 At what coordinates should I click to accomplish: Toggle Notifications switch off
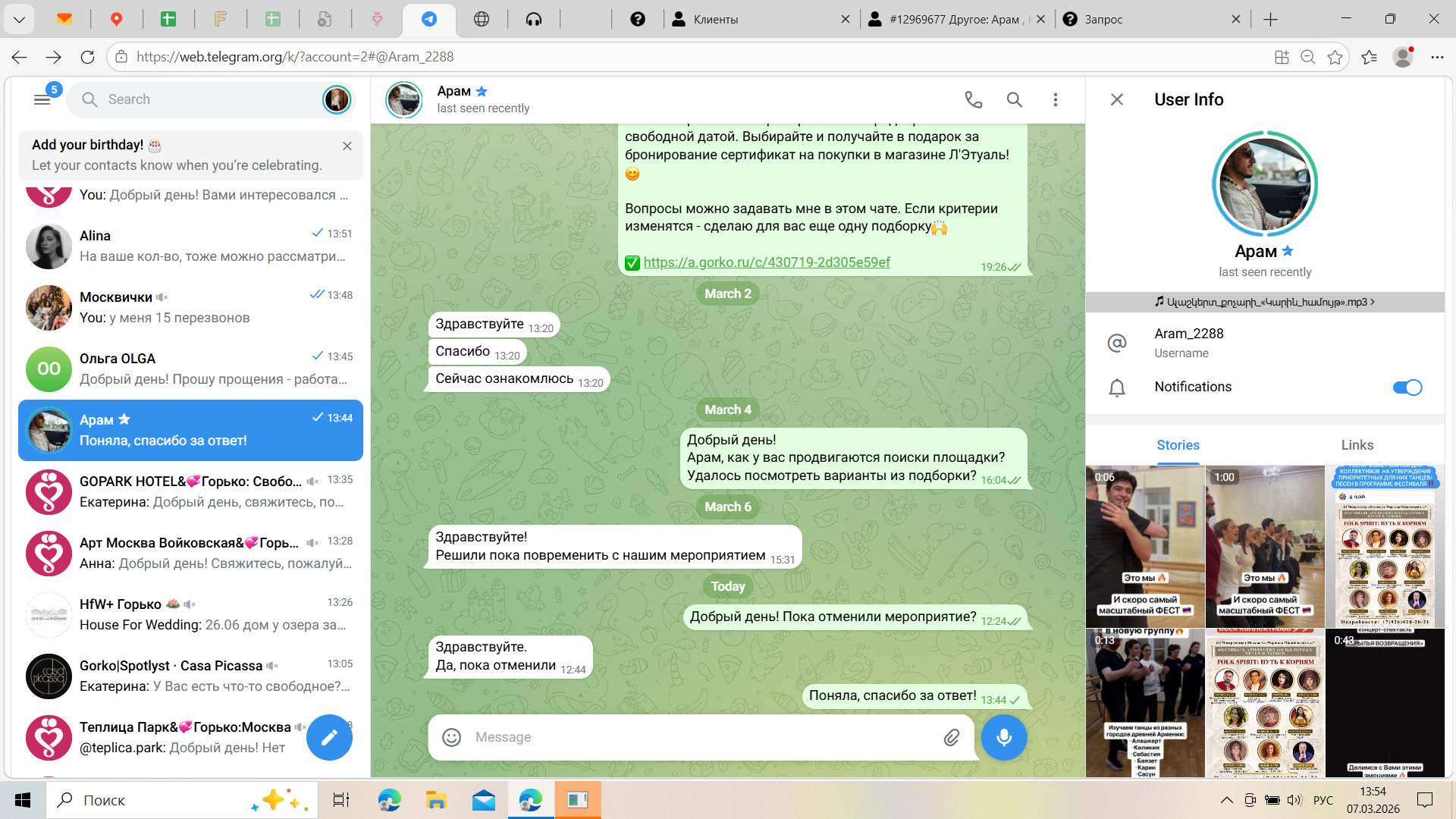tap(1407, 388)
